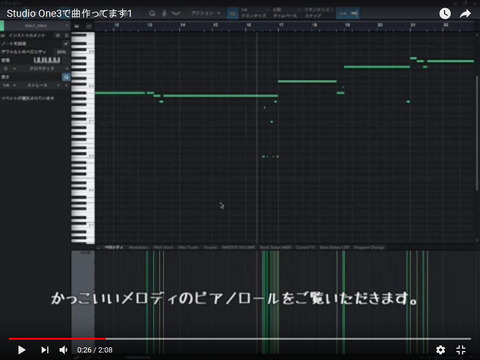Add video to Watch Later clock icon
The image size is (480, 360).
tap(445, 13)
